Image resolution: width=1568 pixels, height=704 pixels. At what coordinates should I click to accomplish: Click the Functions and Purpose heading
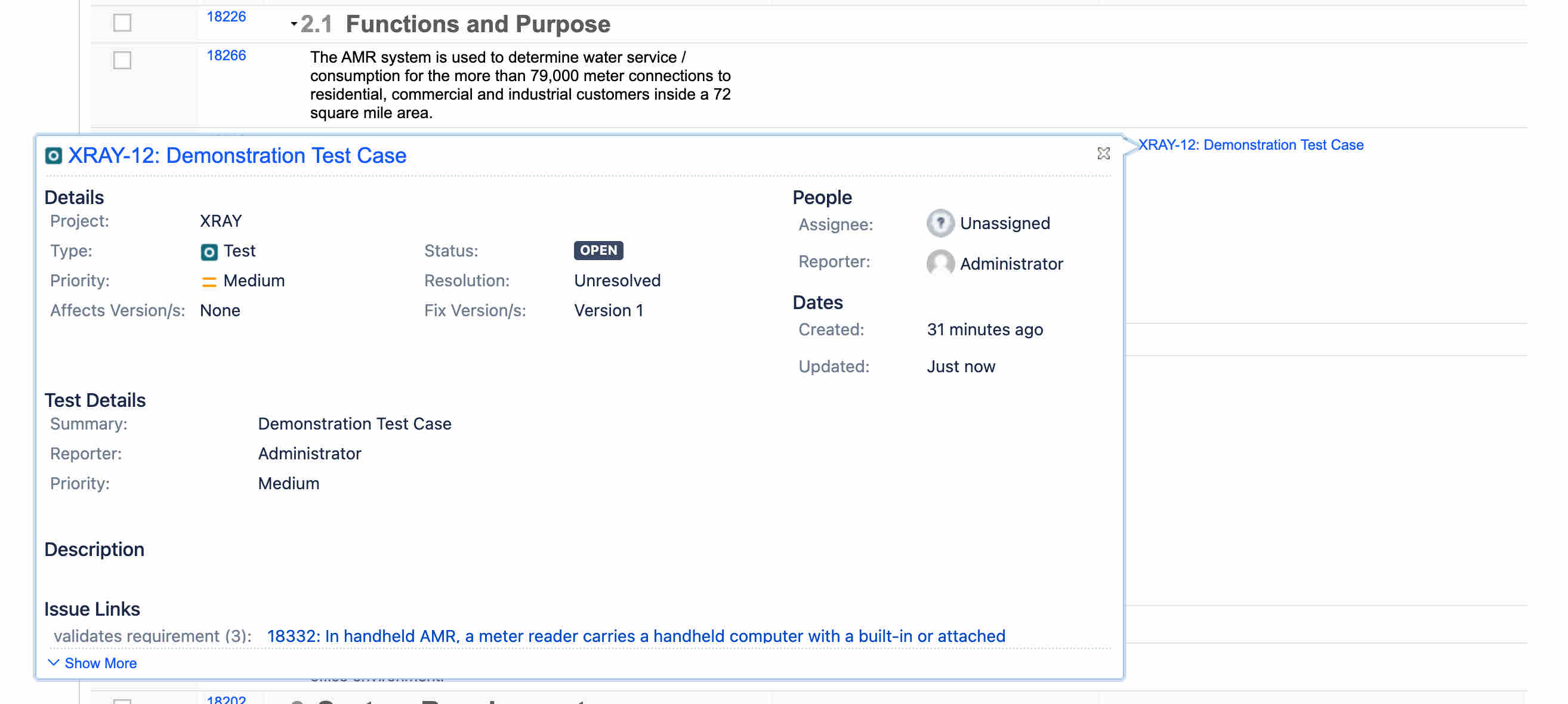click(x=477, y=24)
